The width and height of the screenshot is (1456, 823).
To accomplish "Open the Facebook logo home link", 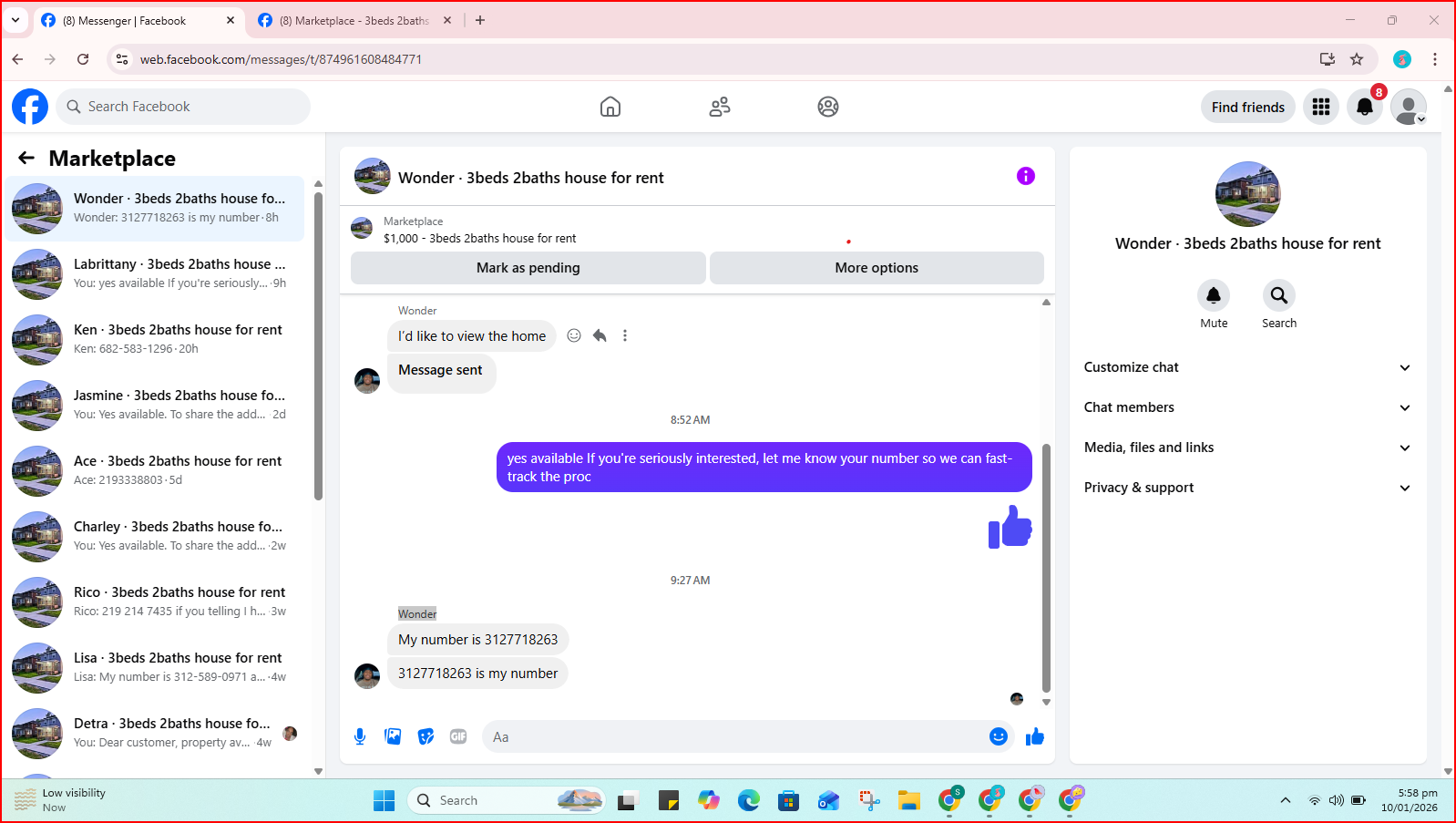I will (30, 107).
